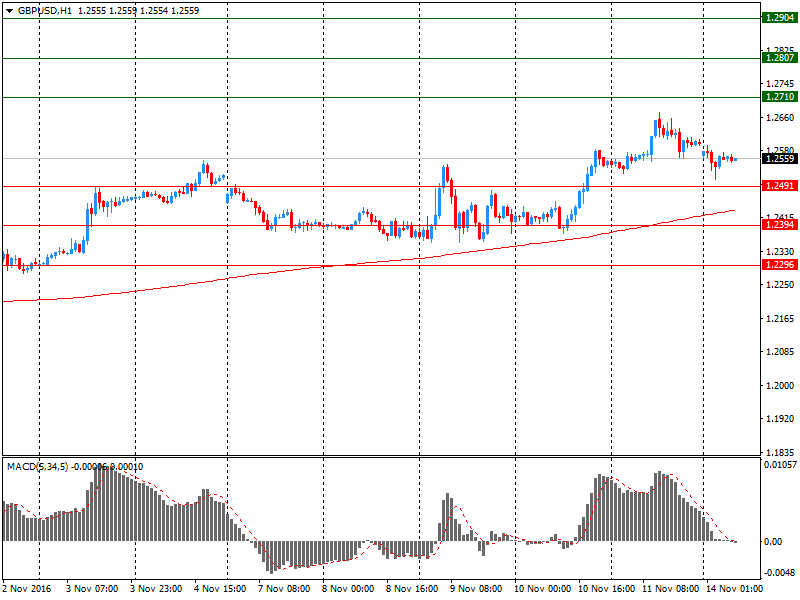Select the 14 Nov 01:00 time axis label

[x=735, y=589]
